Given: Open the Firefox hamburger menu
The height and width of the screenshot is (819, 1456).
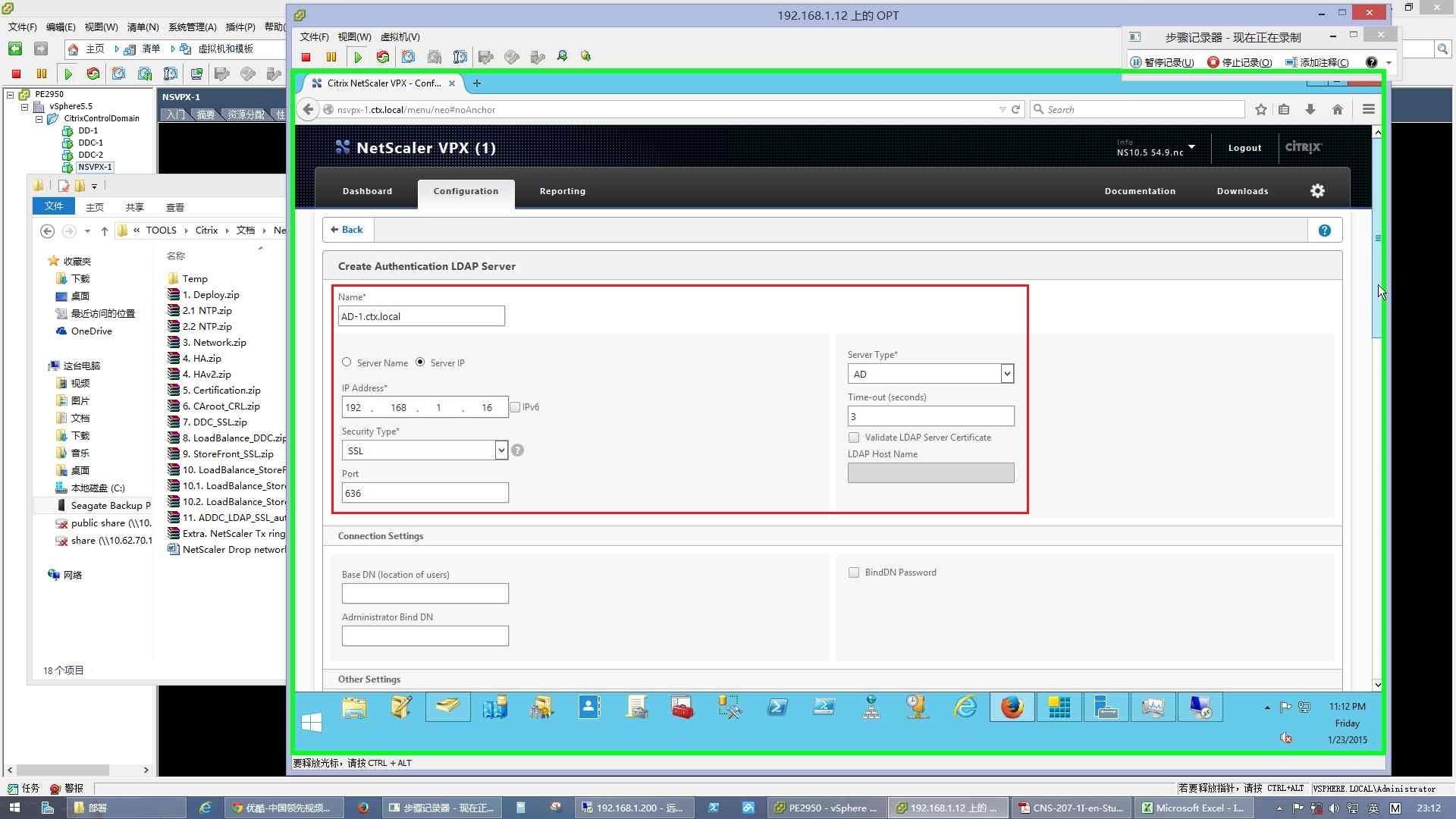Looking at the screenshot, I should click(x=1369, y=109).
